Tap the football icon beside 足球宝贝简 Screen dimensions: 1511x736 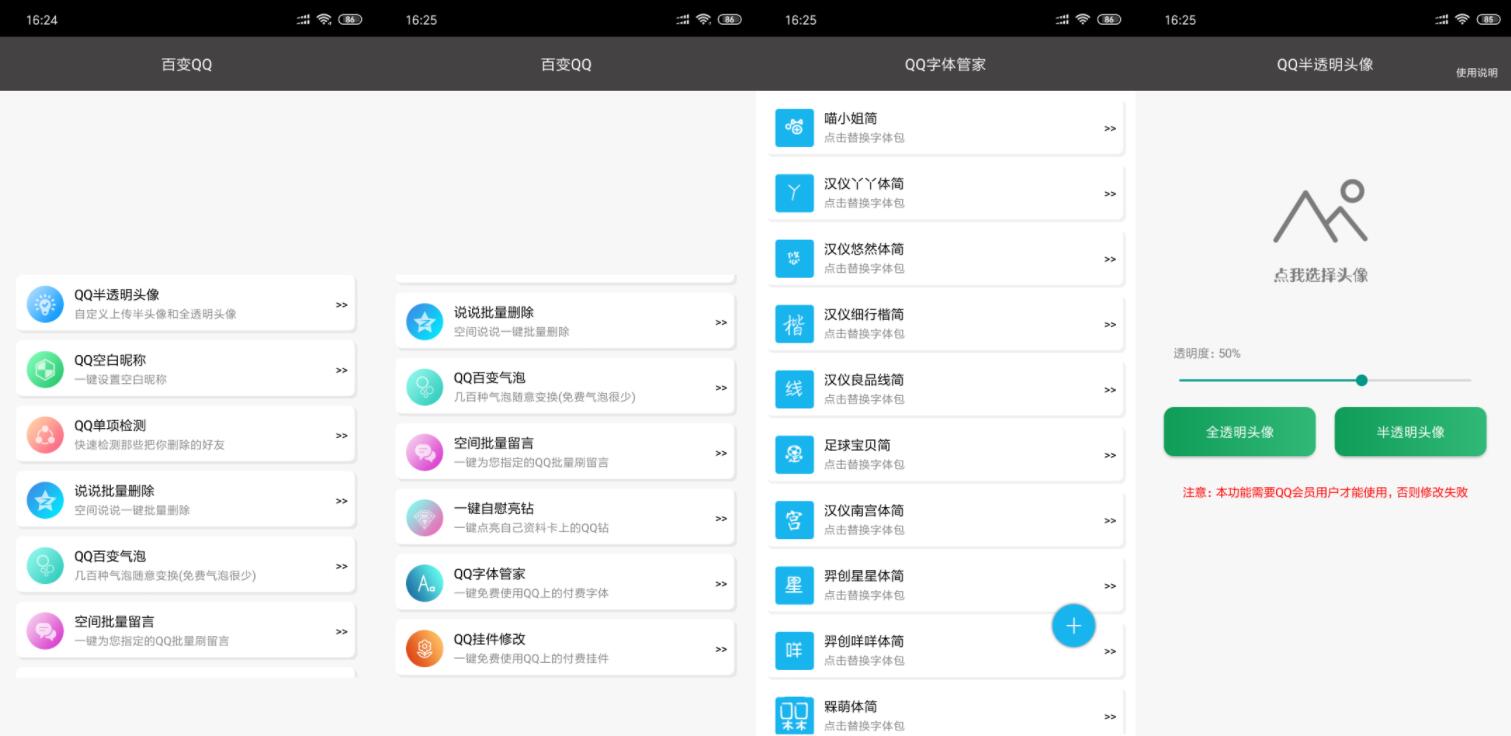[x=794, y=455]
